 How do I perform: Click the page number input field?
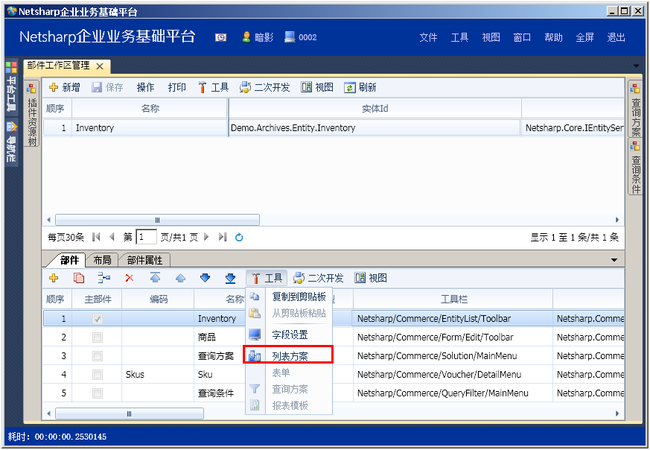tap(146, 237)
